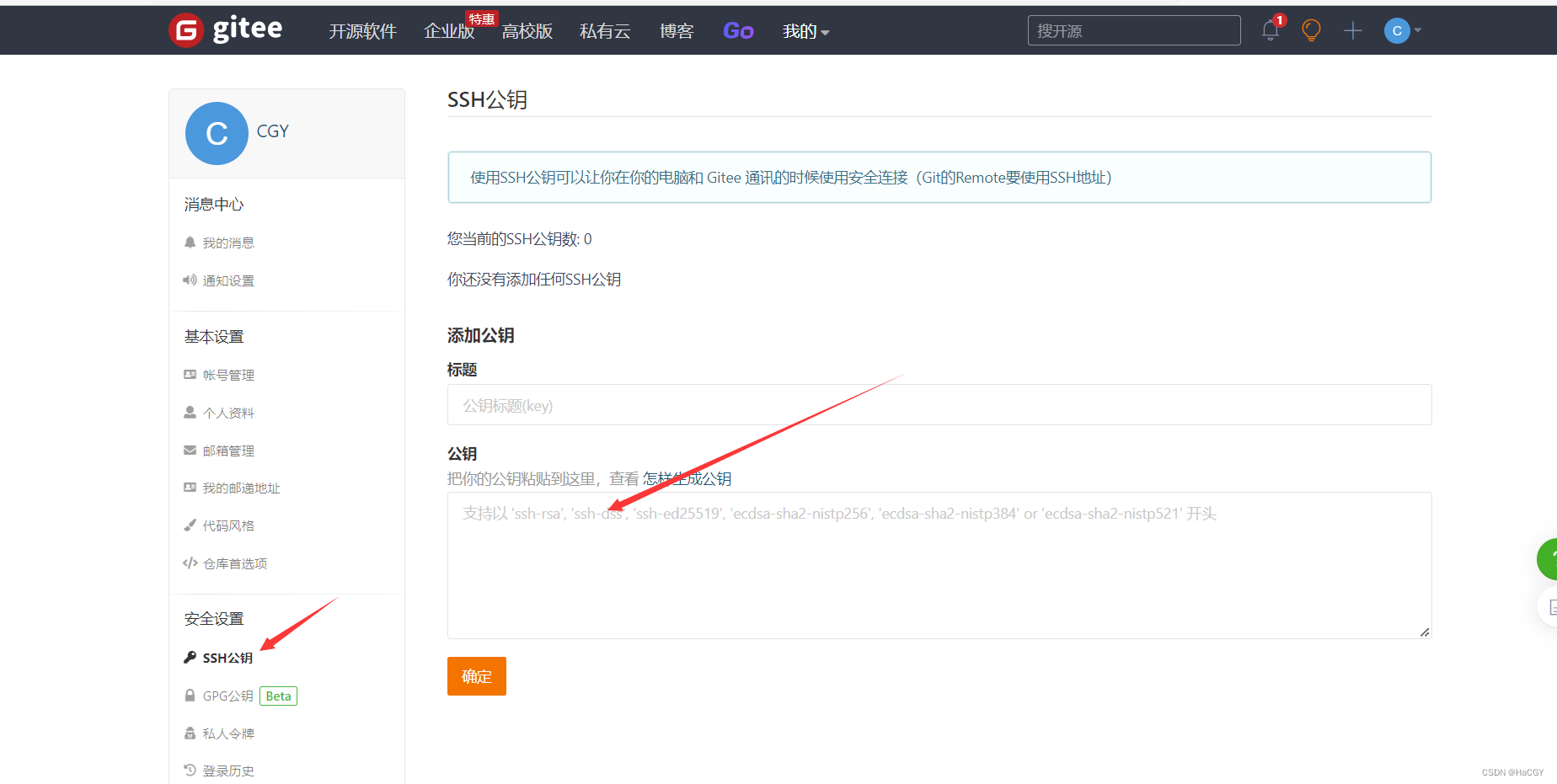Click the large CGY profile avatar

217,133
